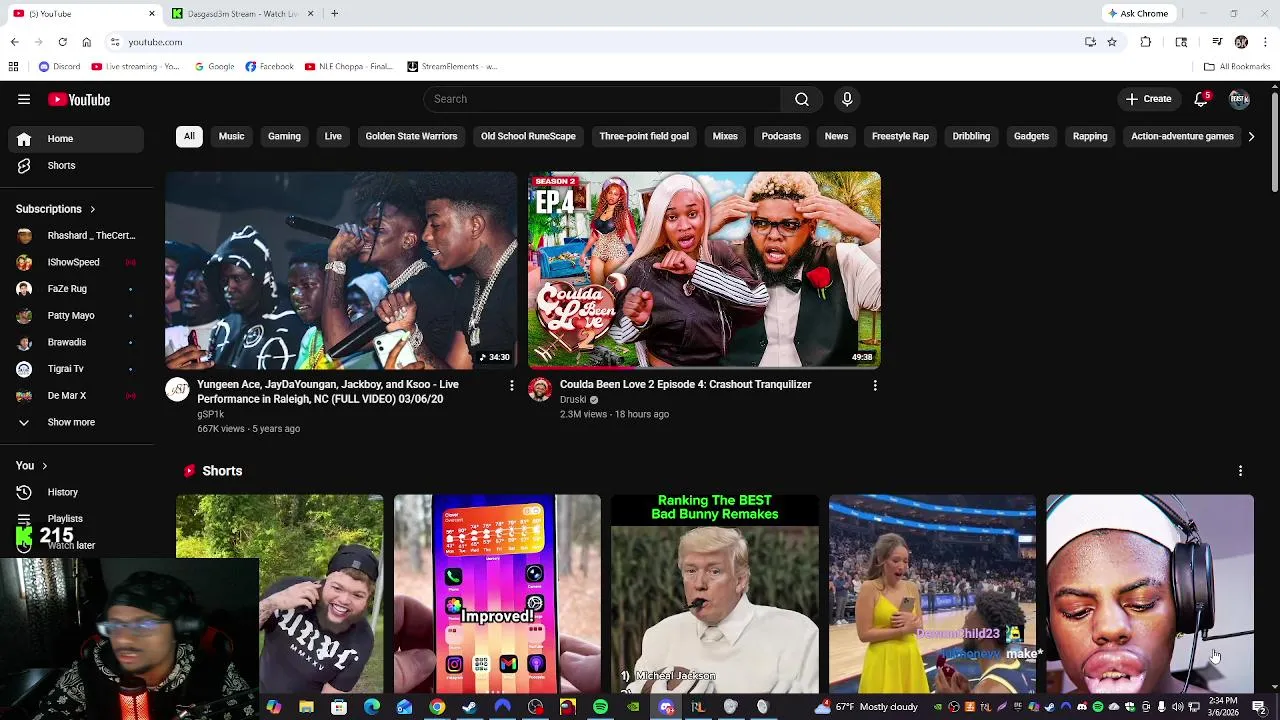Select the Golden State Warriors chip

click(411, 136)
